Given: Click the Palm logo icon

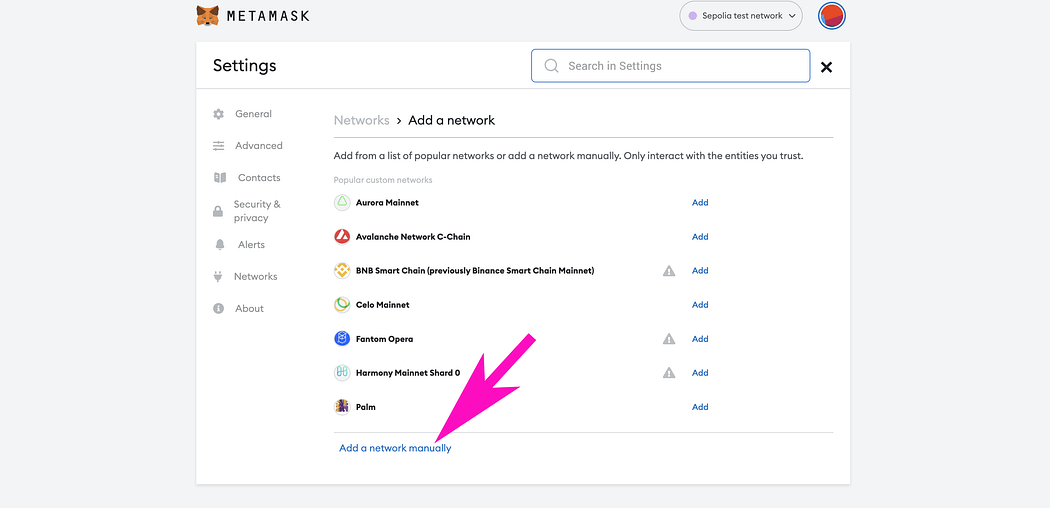Looking at the screenshot, I should point(342,407).
